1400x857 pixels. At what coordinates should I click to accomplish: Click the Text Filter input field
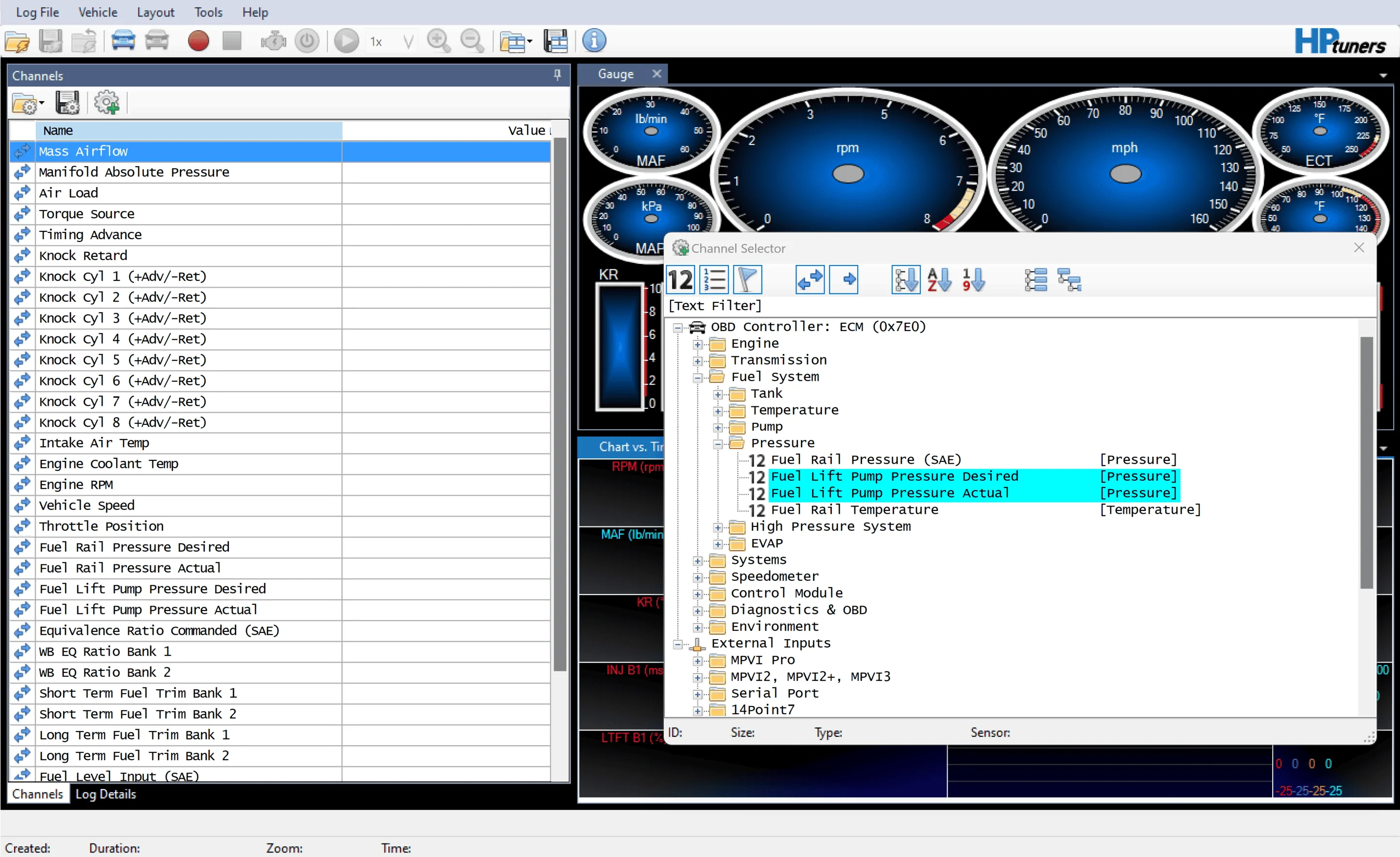point(1020,306)
